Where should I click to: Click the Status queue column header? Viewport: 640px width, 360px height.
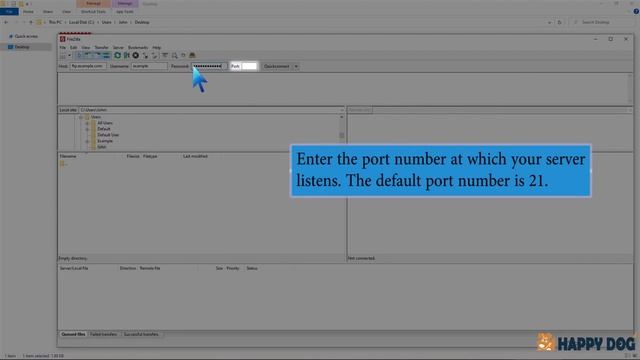(x=252, y=268)
